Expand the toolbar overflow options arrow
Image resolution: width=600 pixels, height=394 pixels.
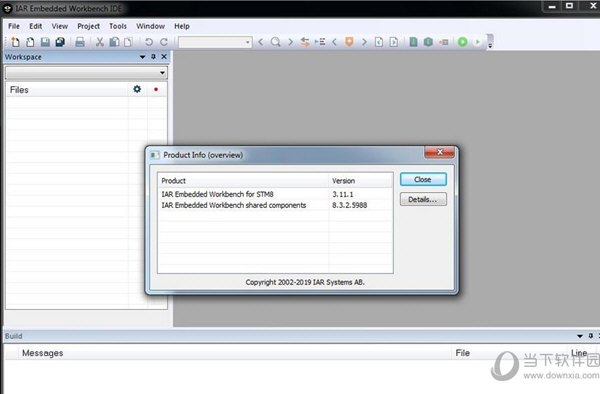click(x=490, y=46)
